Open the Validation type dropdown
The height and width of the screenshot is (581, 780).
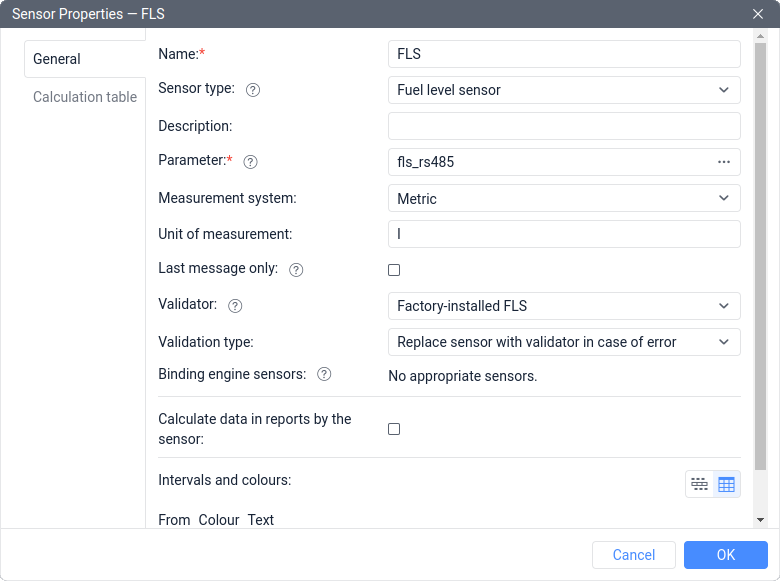563,342
